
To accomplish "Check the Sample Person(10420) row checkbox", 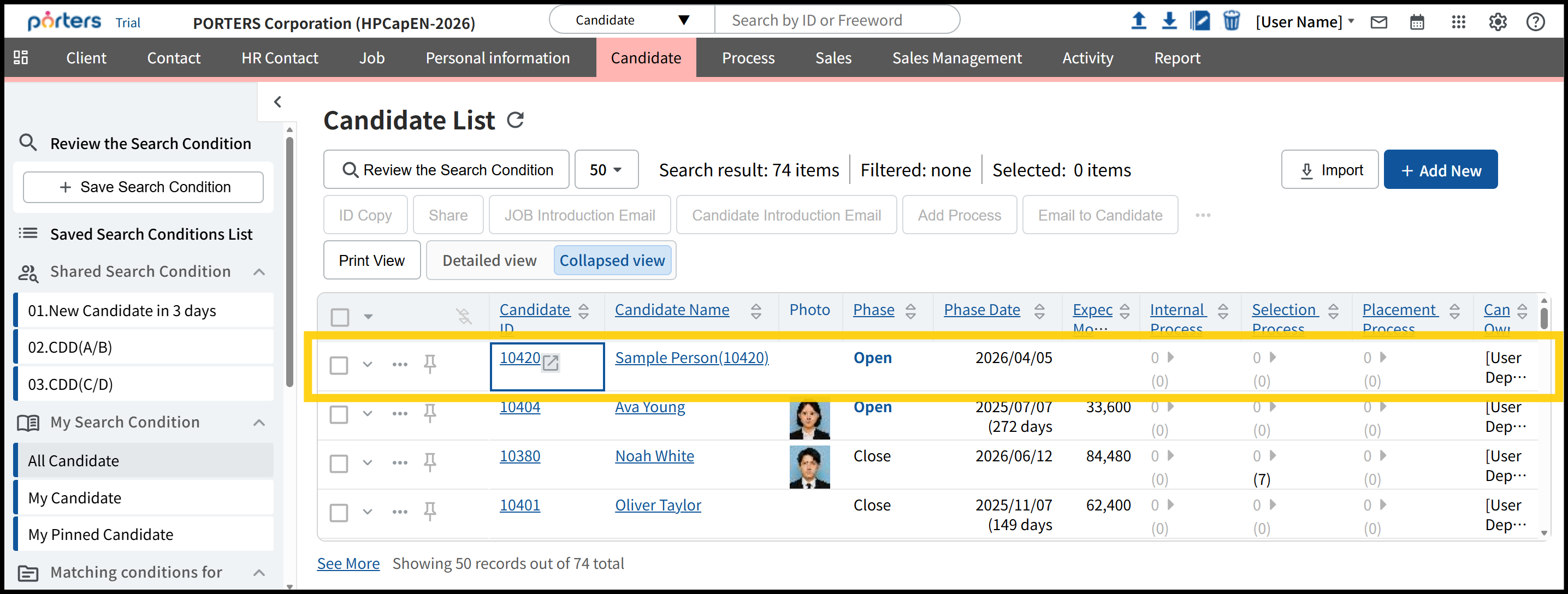I will [x=339, y=365].
